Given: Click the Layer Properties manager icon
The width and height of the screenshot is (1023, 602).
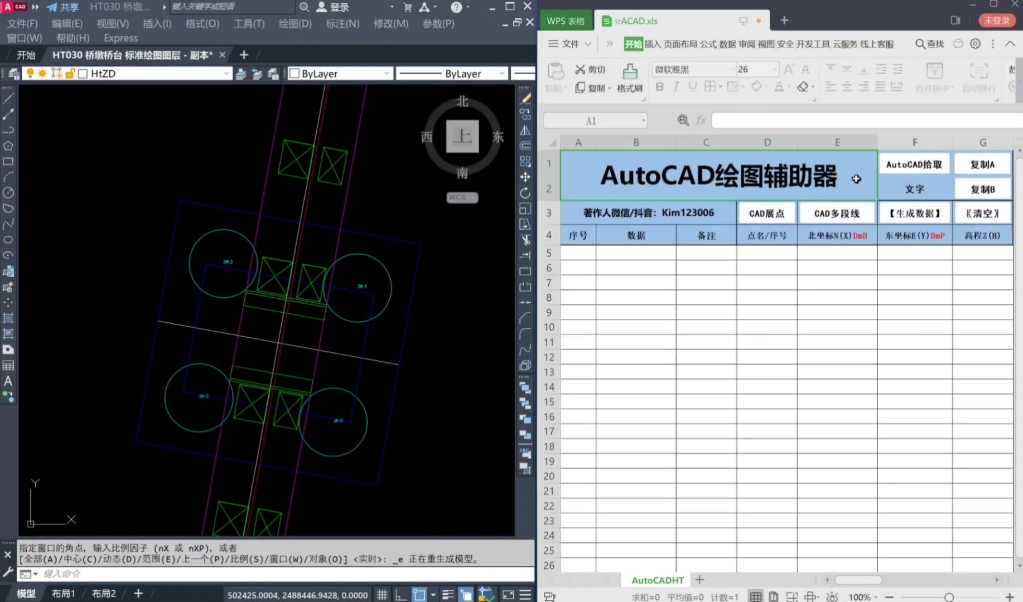Looking at the screenshot, I should [x=12, y=73].
